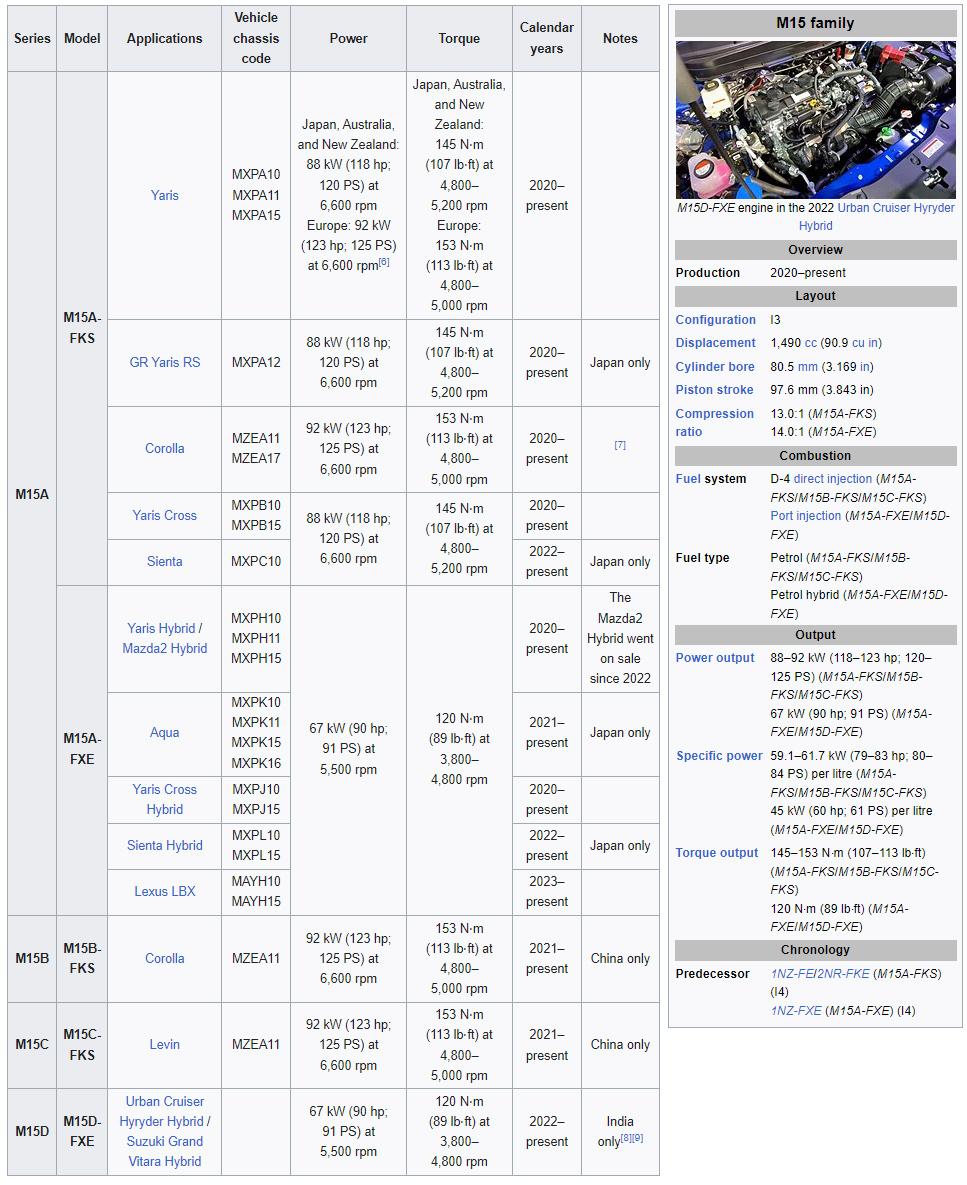Select the Combustion infobox section header

[x=815, y=456]
